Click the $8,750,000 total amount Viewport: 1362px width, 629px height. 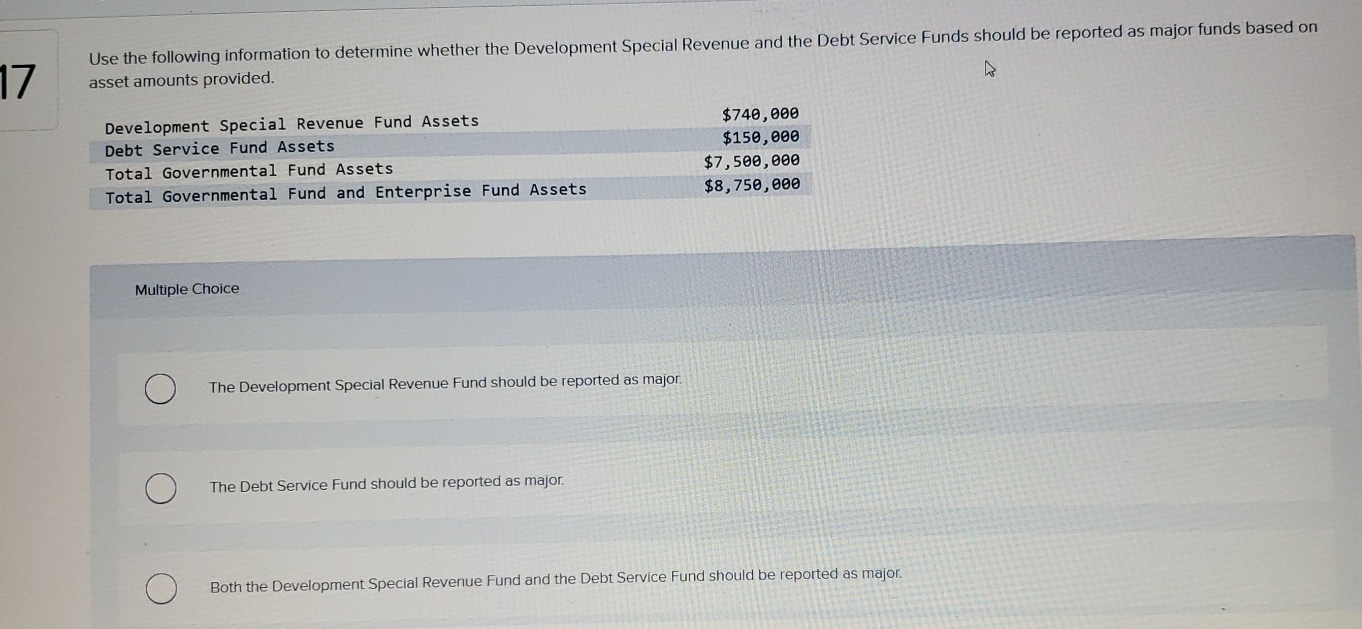[752, 184]
